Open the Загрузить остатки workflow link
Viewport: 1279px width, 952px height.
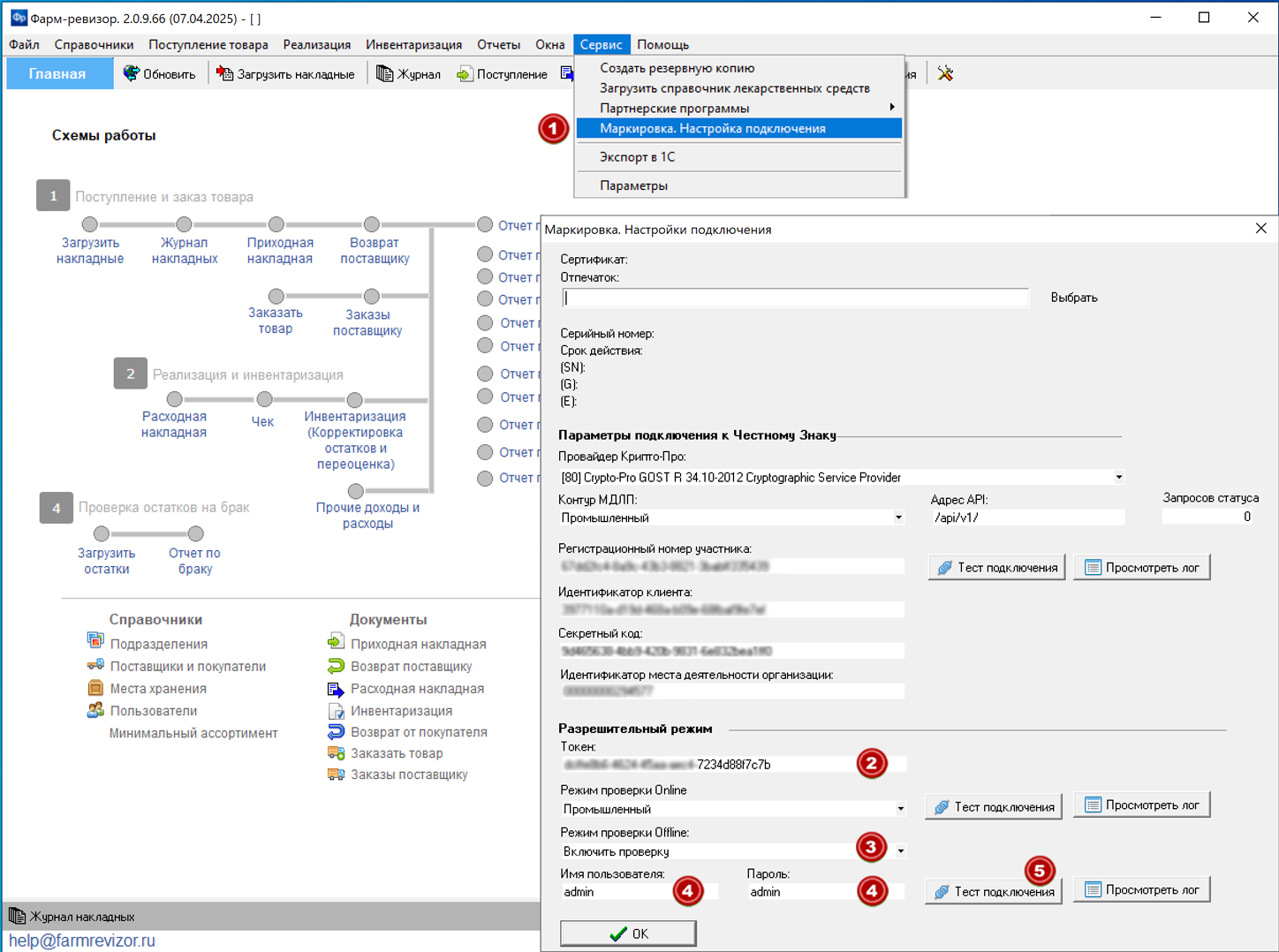pos(106,561)
